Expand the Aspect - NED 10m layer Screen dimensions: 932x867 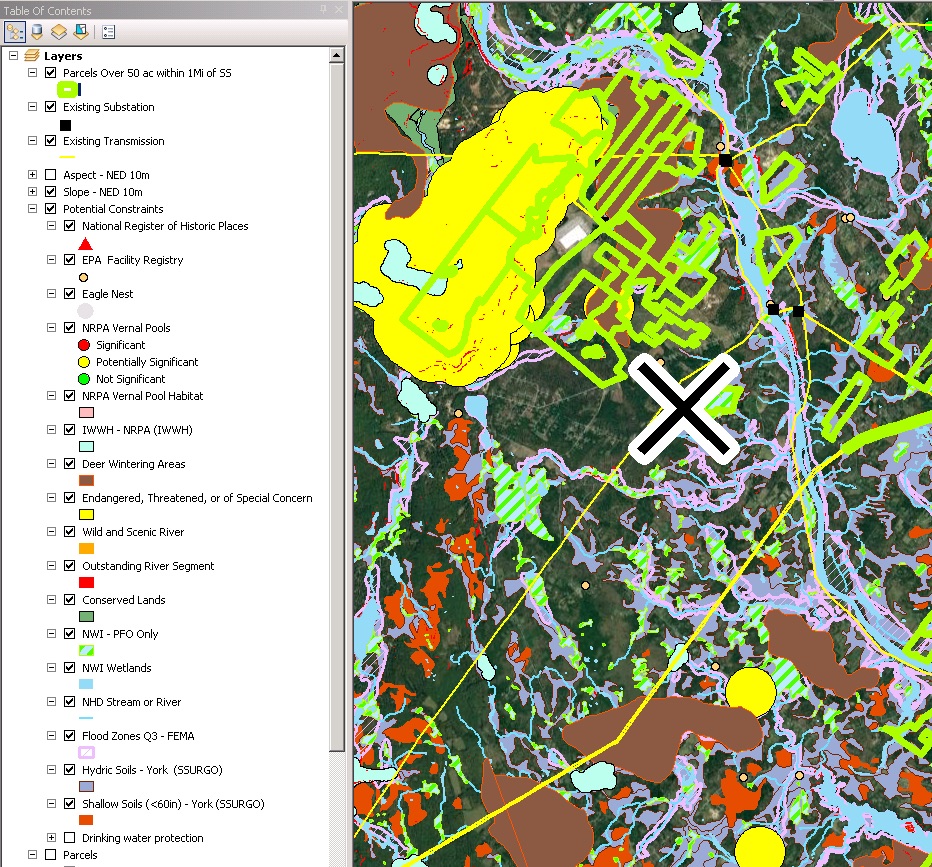click(33, 175)
